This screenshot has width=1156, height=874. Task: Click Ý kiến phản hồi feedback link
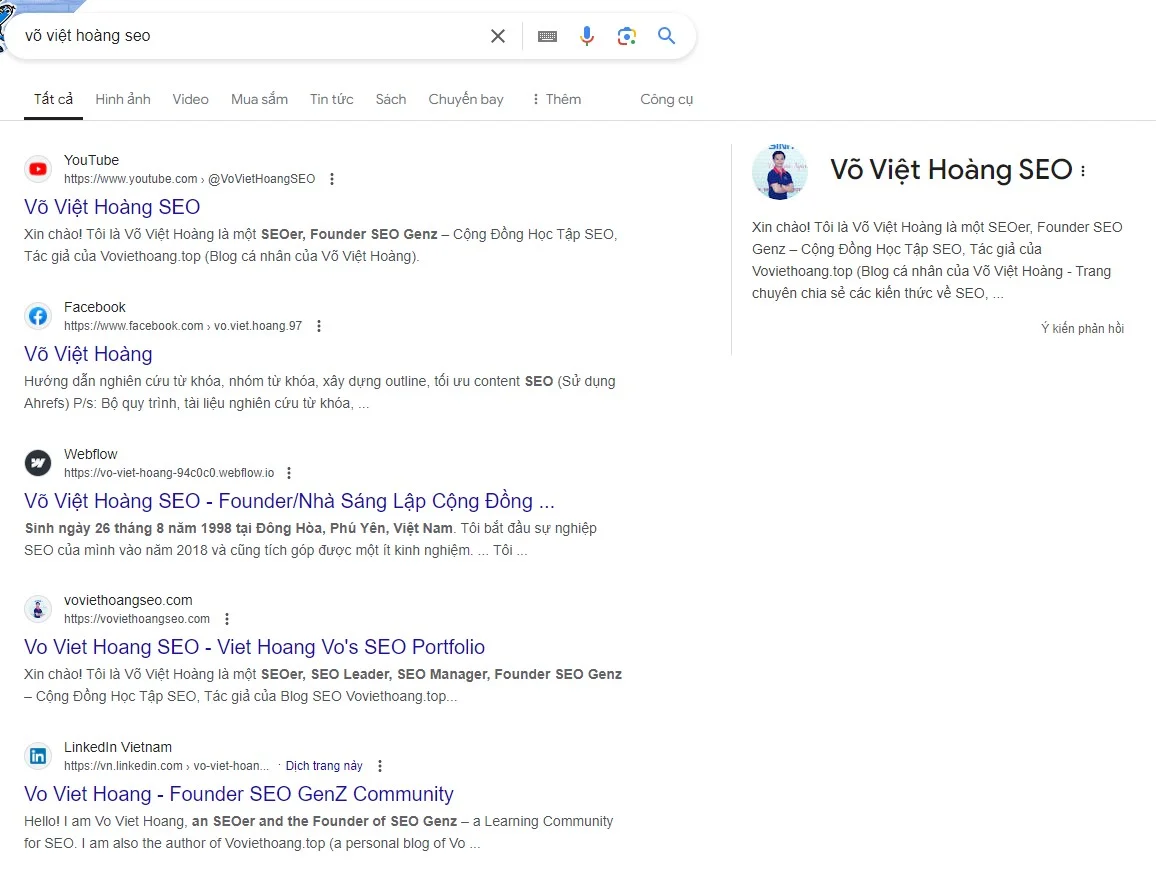click(1082, 328)
